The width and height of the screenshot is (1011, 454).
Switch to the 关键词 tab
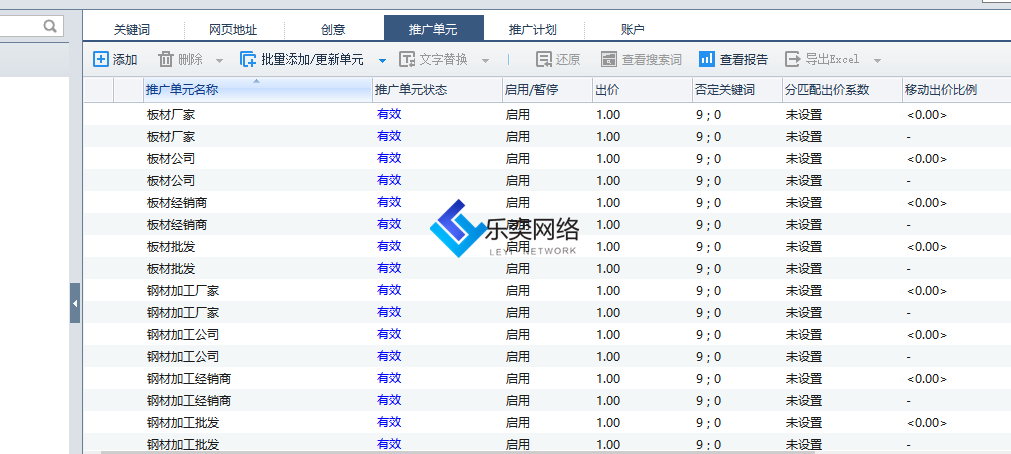(132, 30)
